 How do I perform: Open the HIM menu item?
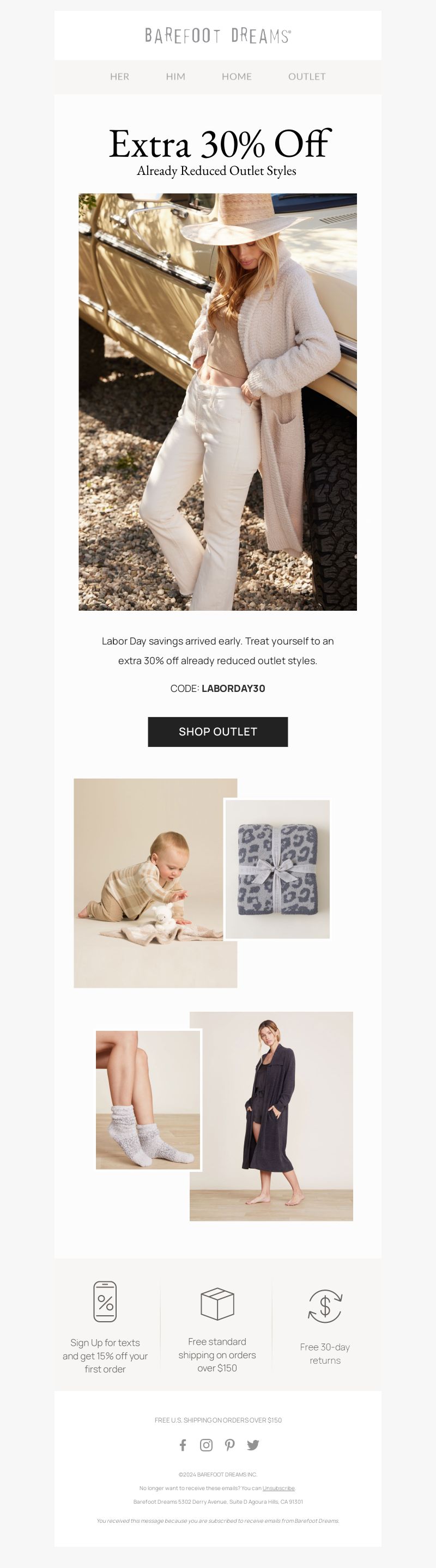(x=175, y=77)
